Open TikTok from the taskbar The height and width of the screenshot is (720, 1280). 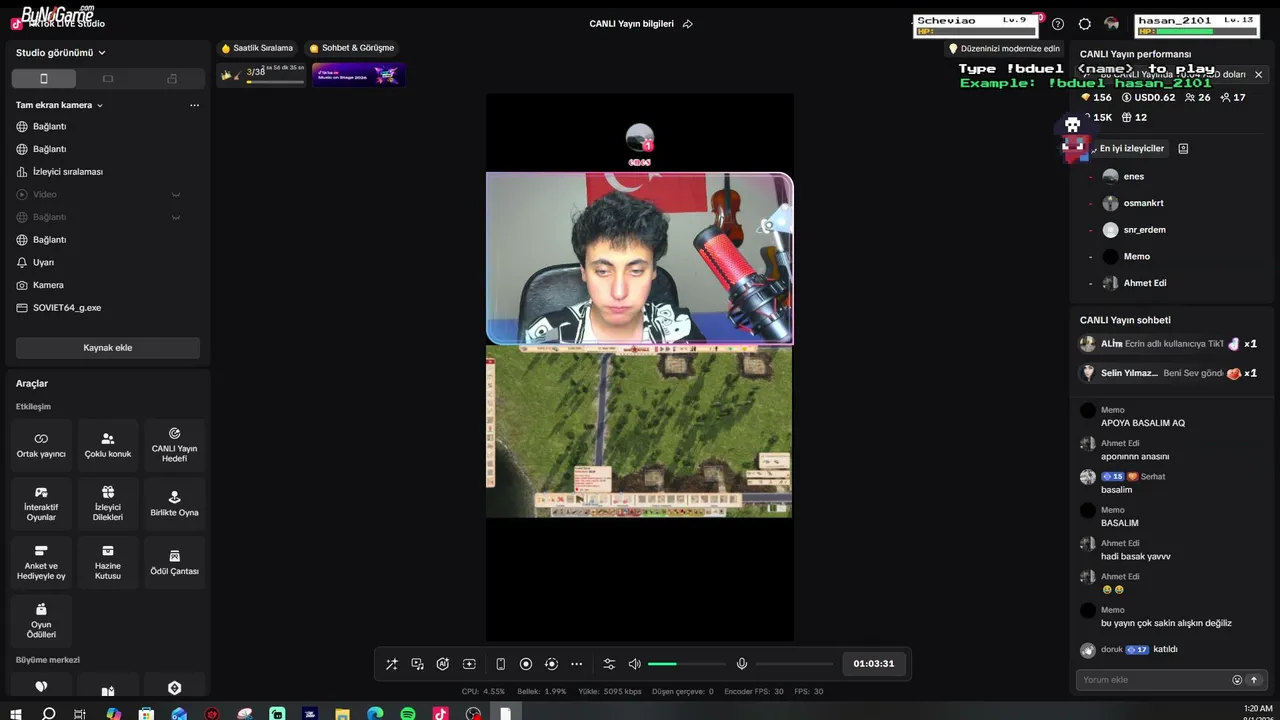[440, 714]
